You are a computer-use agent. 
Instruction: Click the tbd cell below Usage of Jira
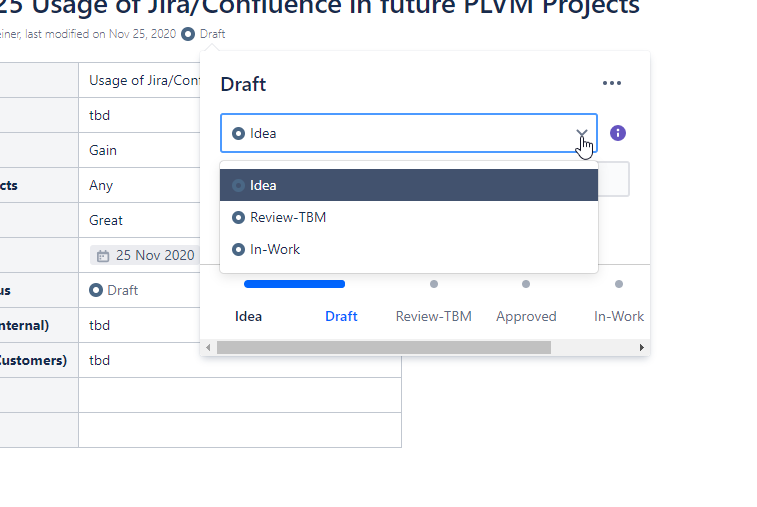click(139, 115)
